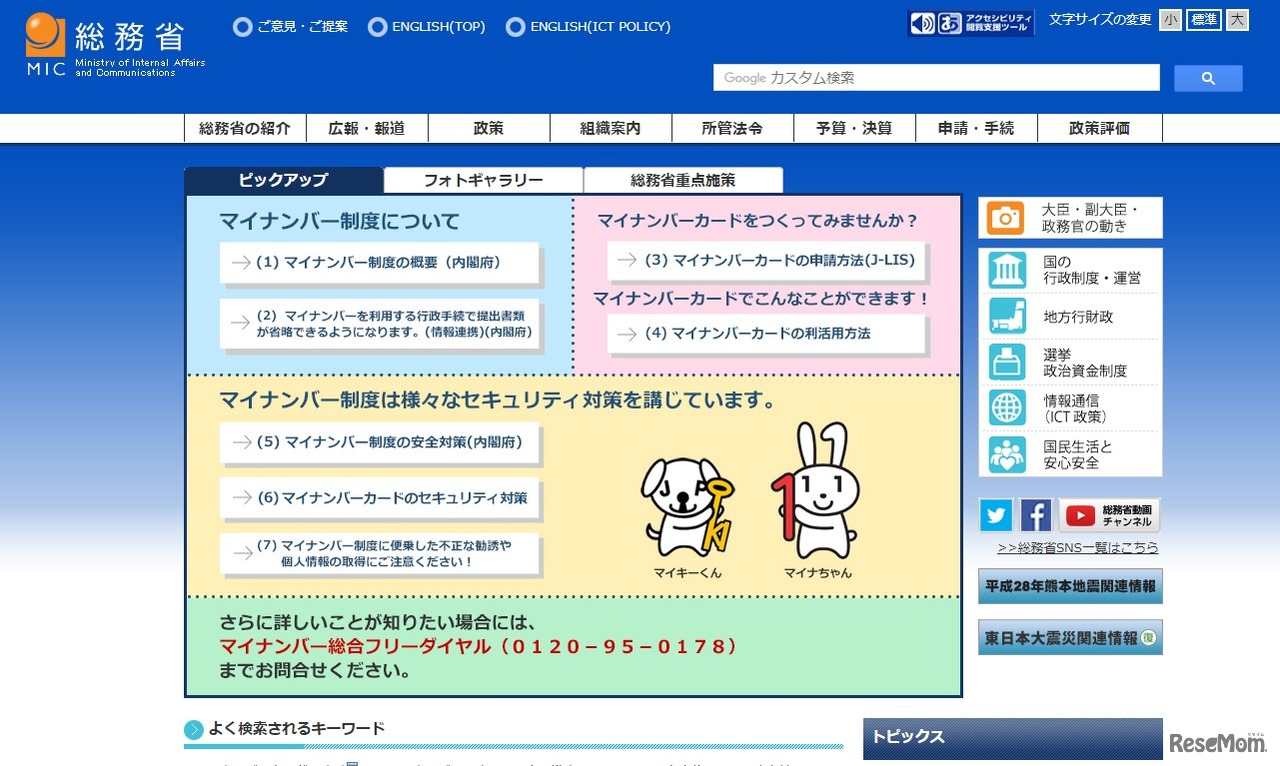
Task: Switch text size to 小
Action: click(1169, 19)
